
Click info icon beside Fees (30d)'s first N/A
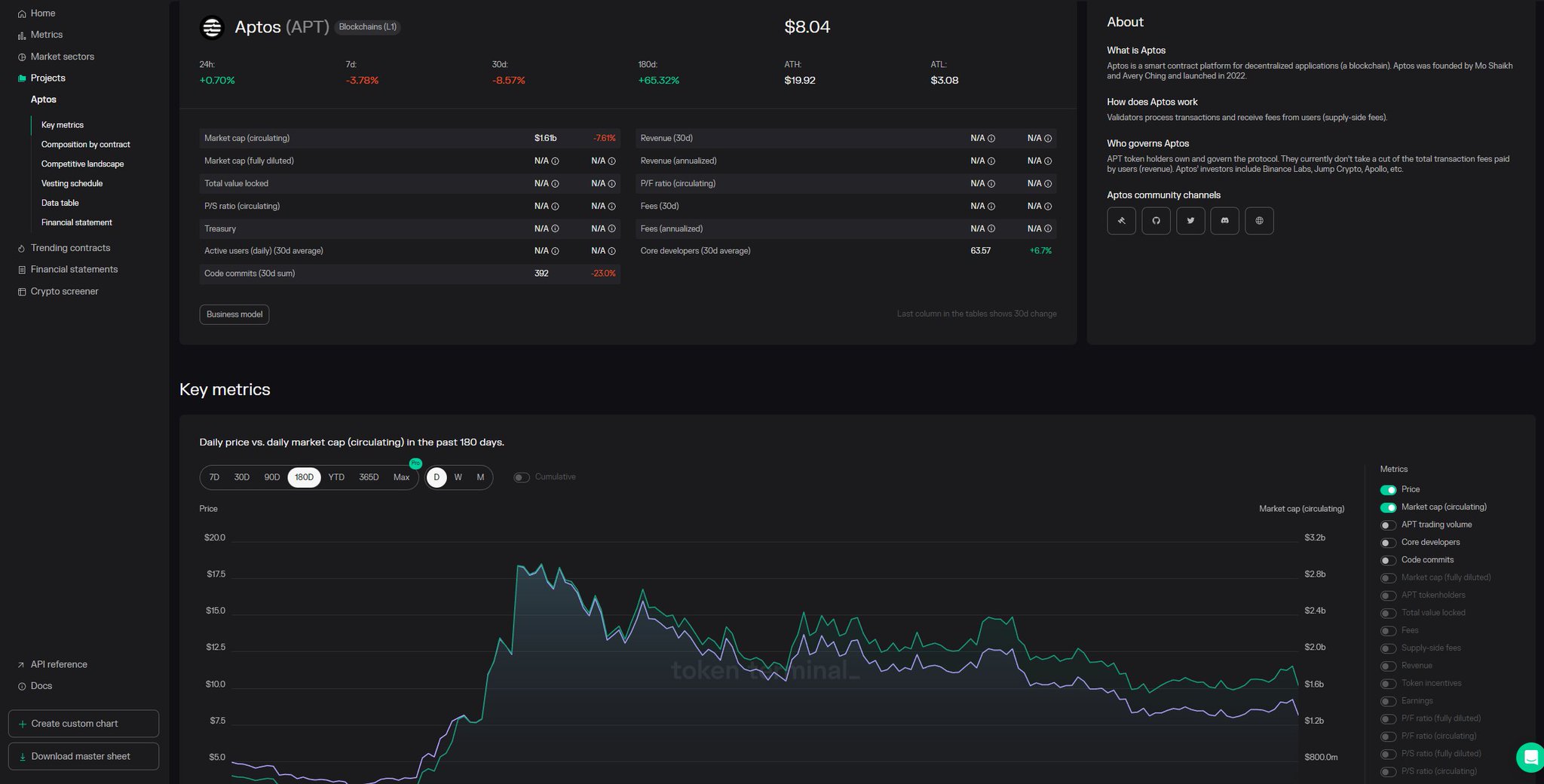point(991,207)
